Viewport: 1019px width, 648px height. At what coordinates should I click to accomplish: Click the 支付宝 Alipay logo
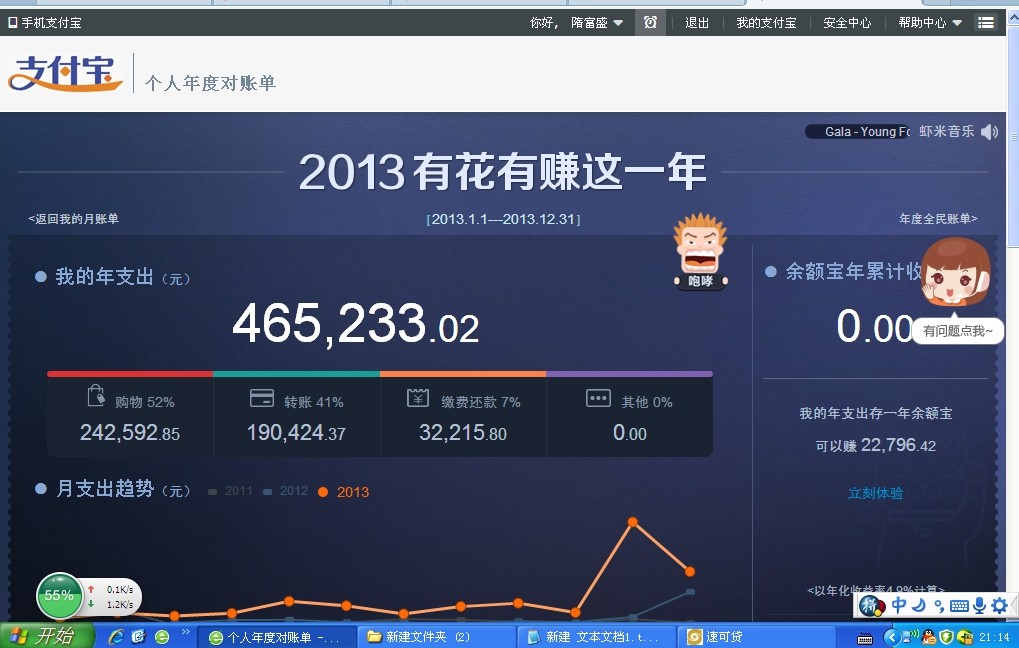click(65, 73)
